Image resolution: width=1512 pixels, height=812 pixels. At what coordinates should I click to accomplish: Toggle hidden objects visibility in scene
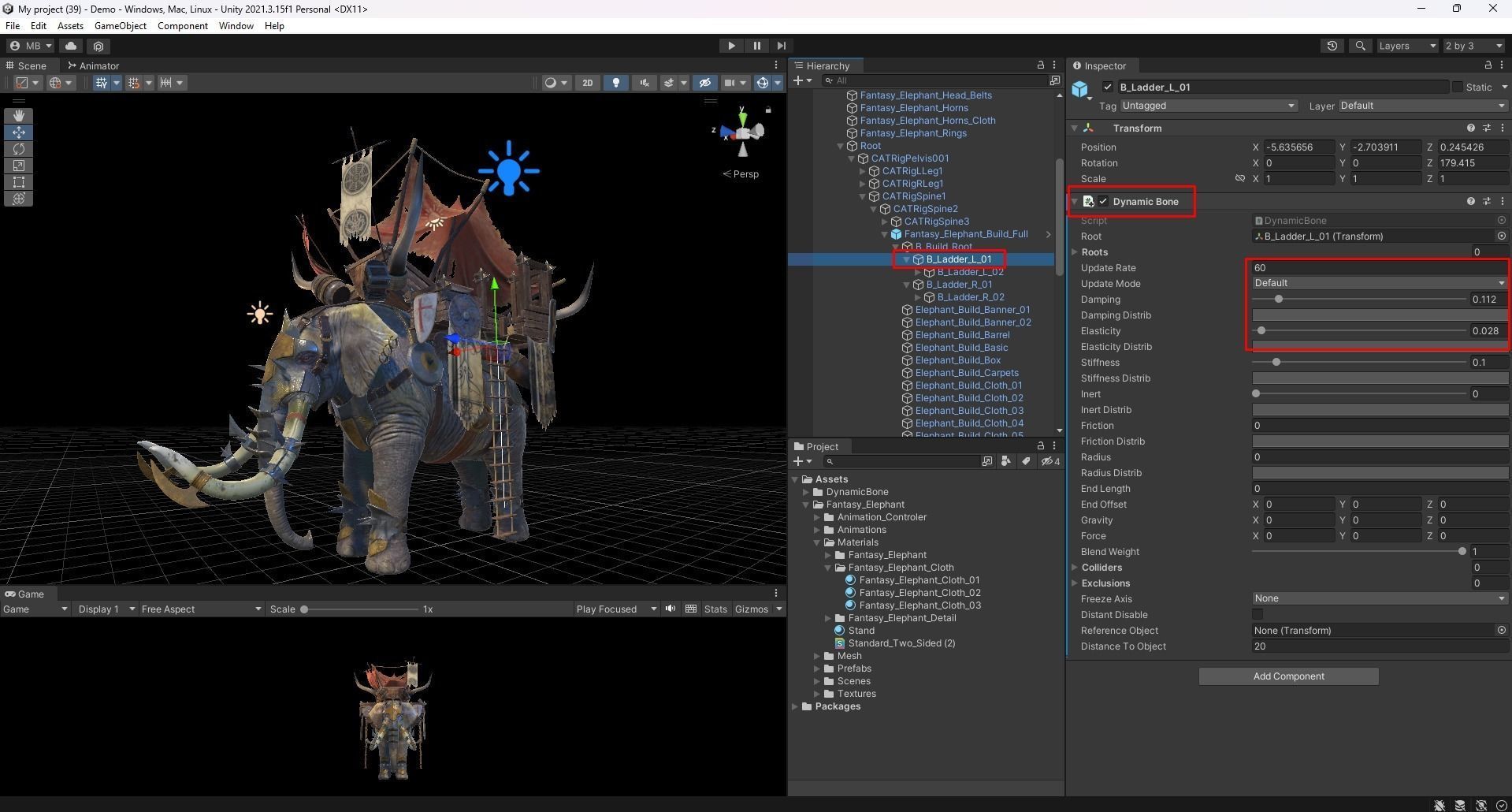705,83
